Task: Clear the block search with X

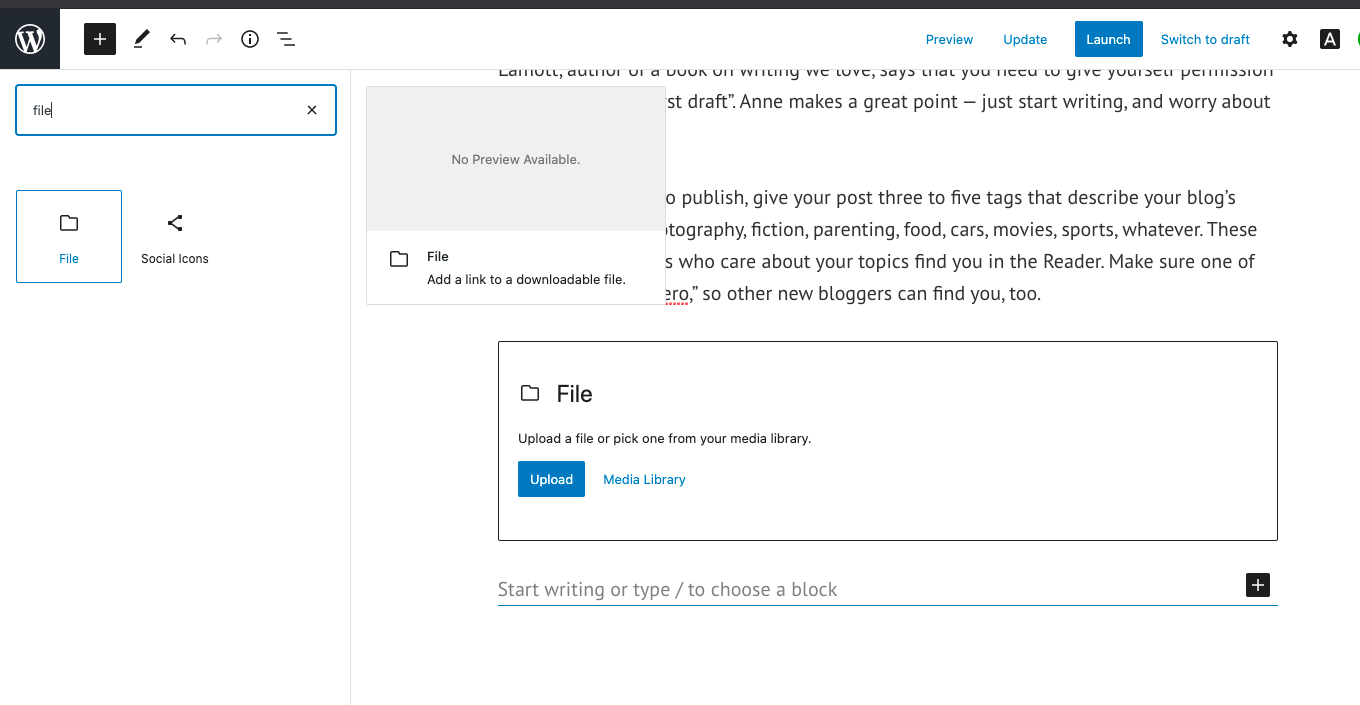Action: point(312,110)
